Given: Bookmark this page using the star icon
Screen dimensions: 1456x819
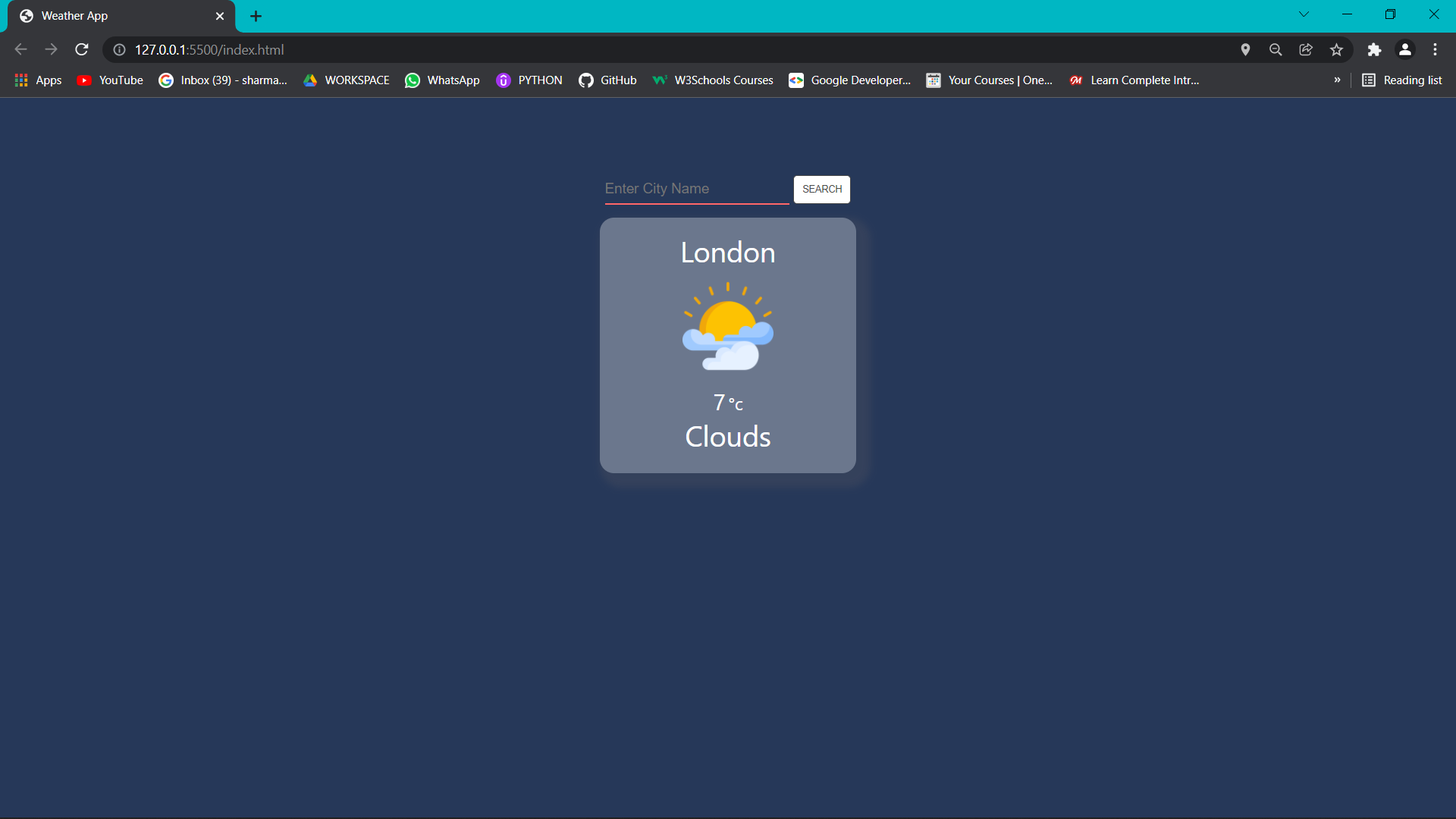Looking at the screenshot, I should (1336, 49).
